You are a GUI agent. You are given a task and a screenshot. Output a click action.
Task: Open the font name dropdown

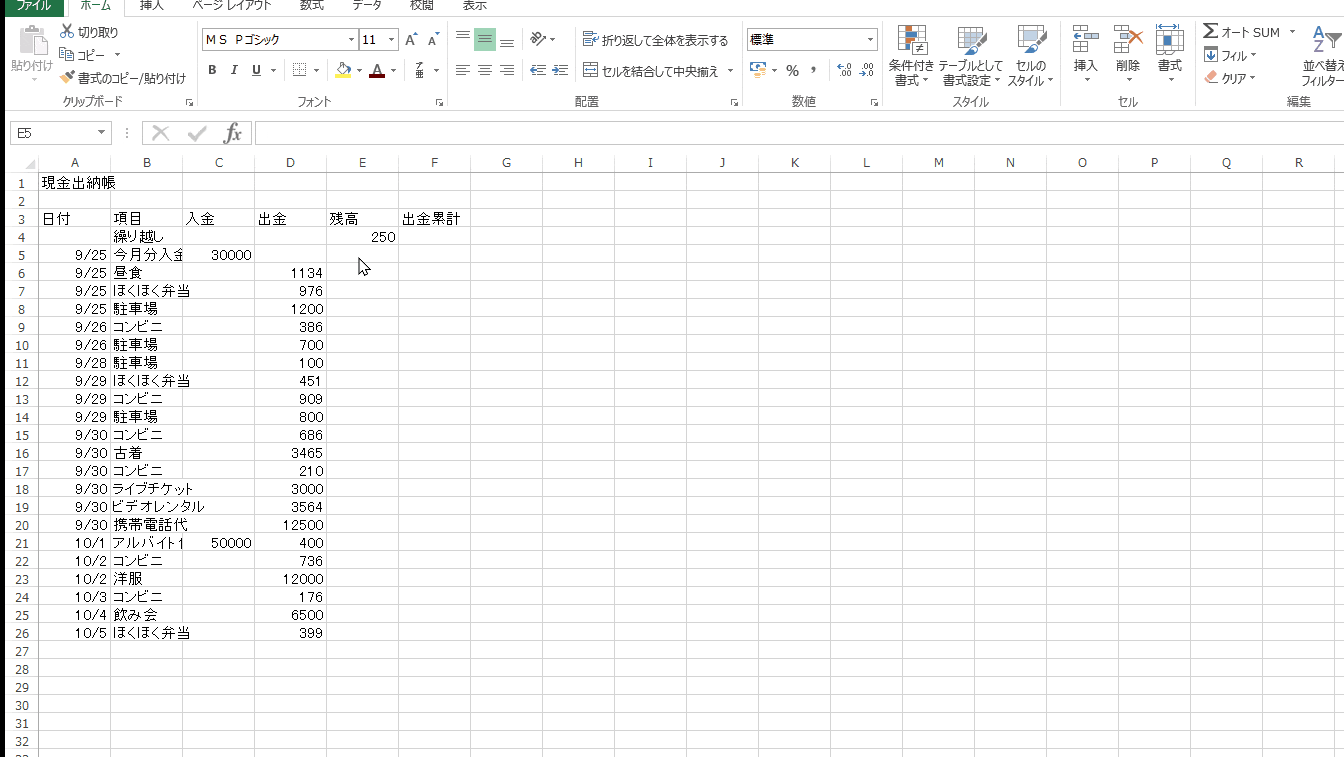tap(351, 40)
